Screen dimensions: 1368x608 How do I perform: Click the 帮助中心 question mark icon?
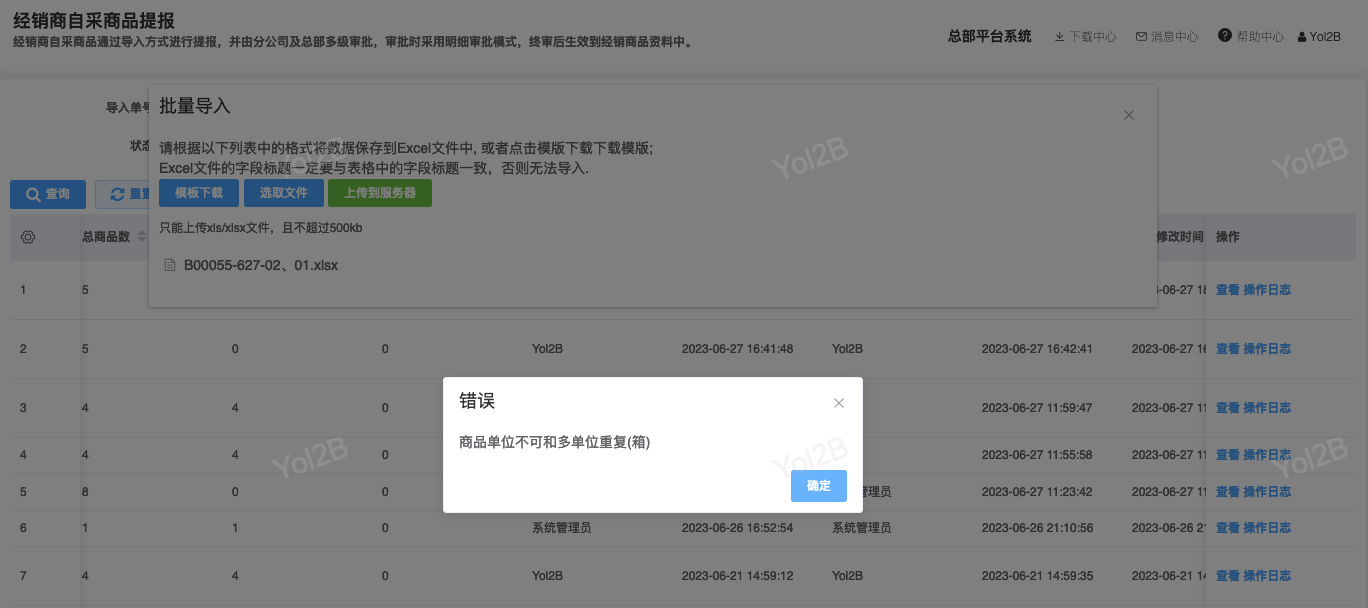(1224, 36)
